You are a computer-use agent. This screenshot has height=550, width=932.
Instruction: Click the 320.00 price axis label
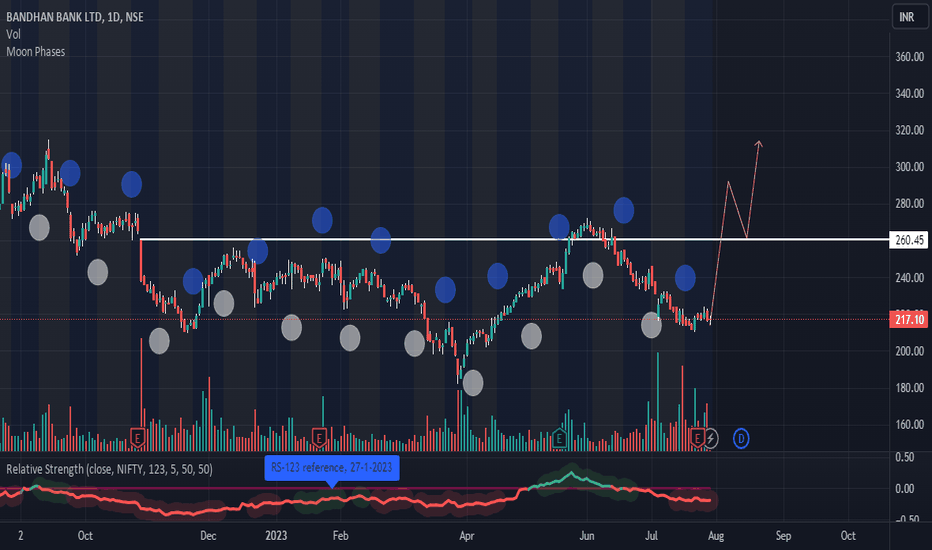coord(909,130)
